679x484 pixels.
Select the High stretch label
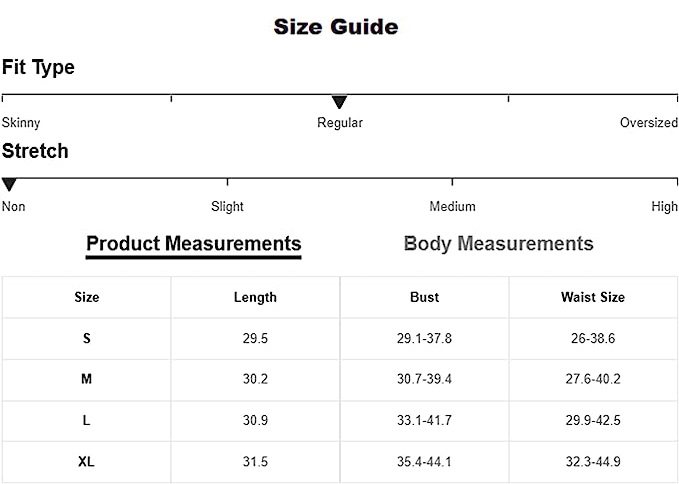pyautogui.click(x=664, y=207)
